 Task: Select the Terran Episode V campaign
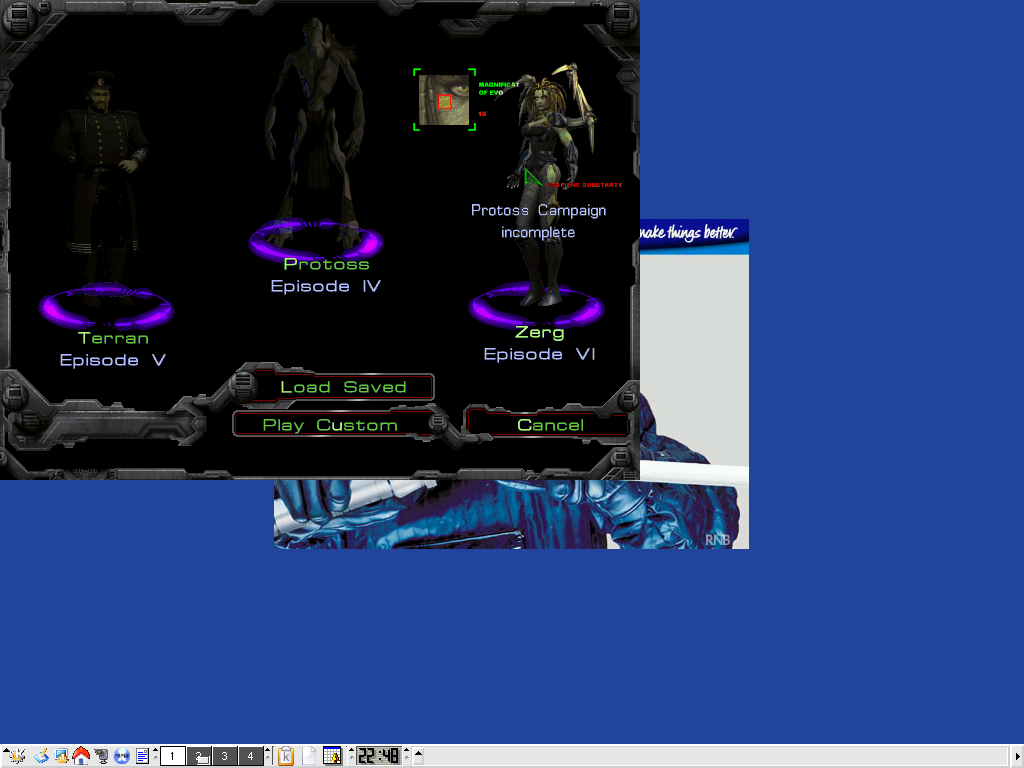pyautogui.click(x=113, y=349)
